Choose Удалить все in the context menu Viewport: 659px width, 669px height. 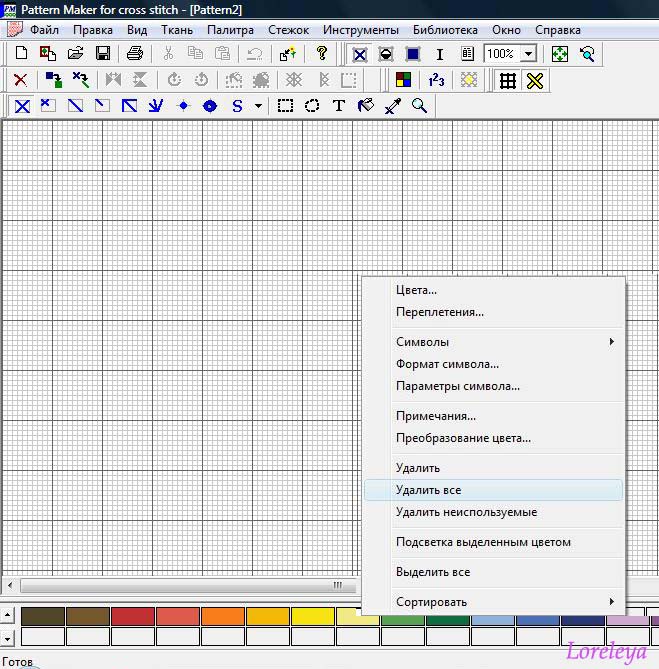coord(494,490)
